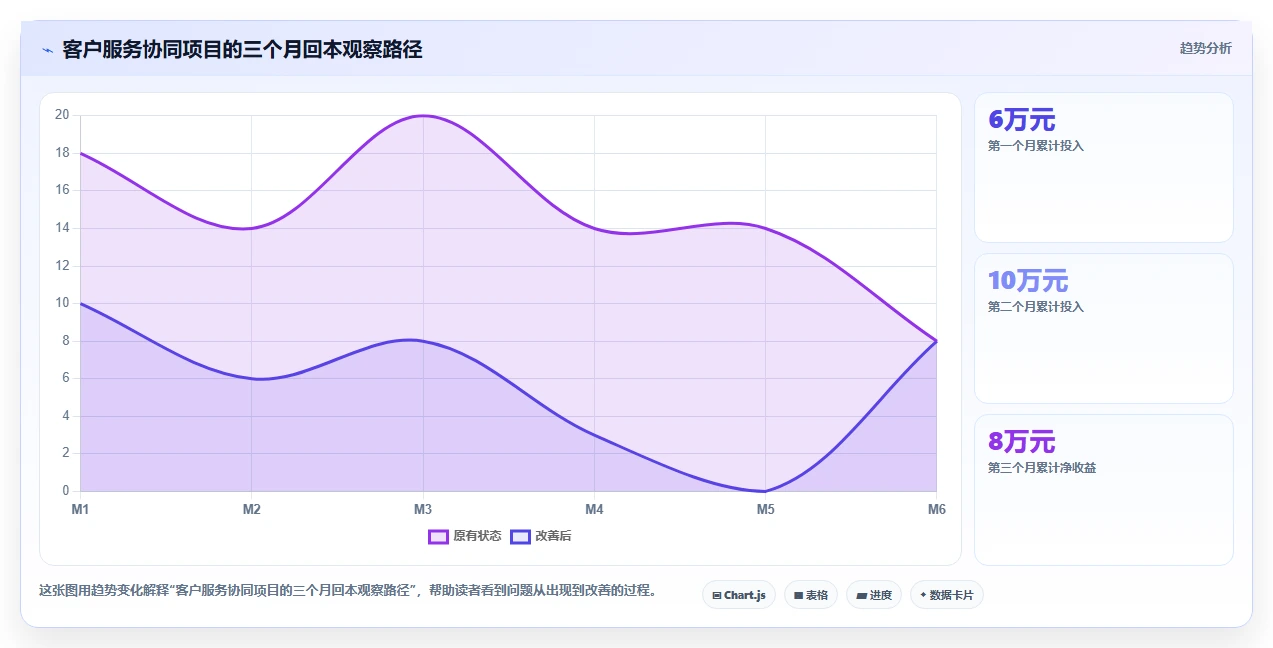Open the 6万元 first-month card
1273x648 pixels.
(1104, 168)
